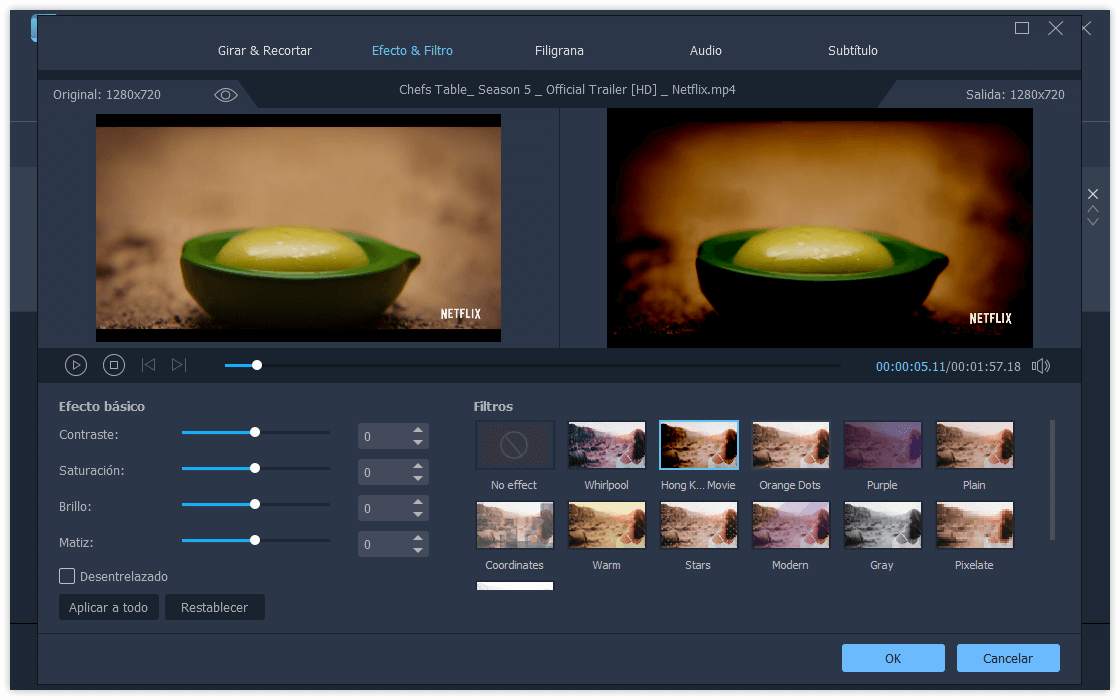Maximize the edit dialog window

click(x=1022, y=28)
